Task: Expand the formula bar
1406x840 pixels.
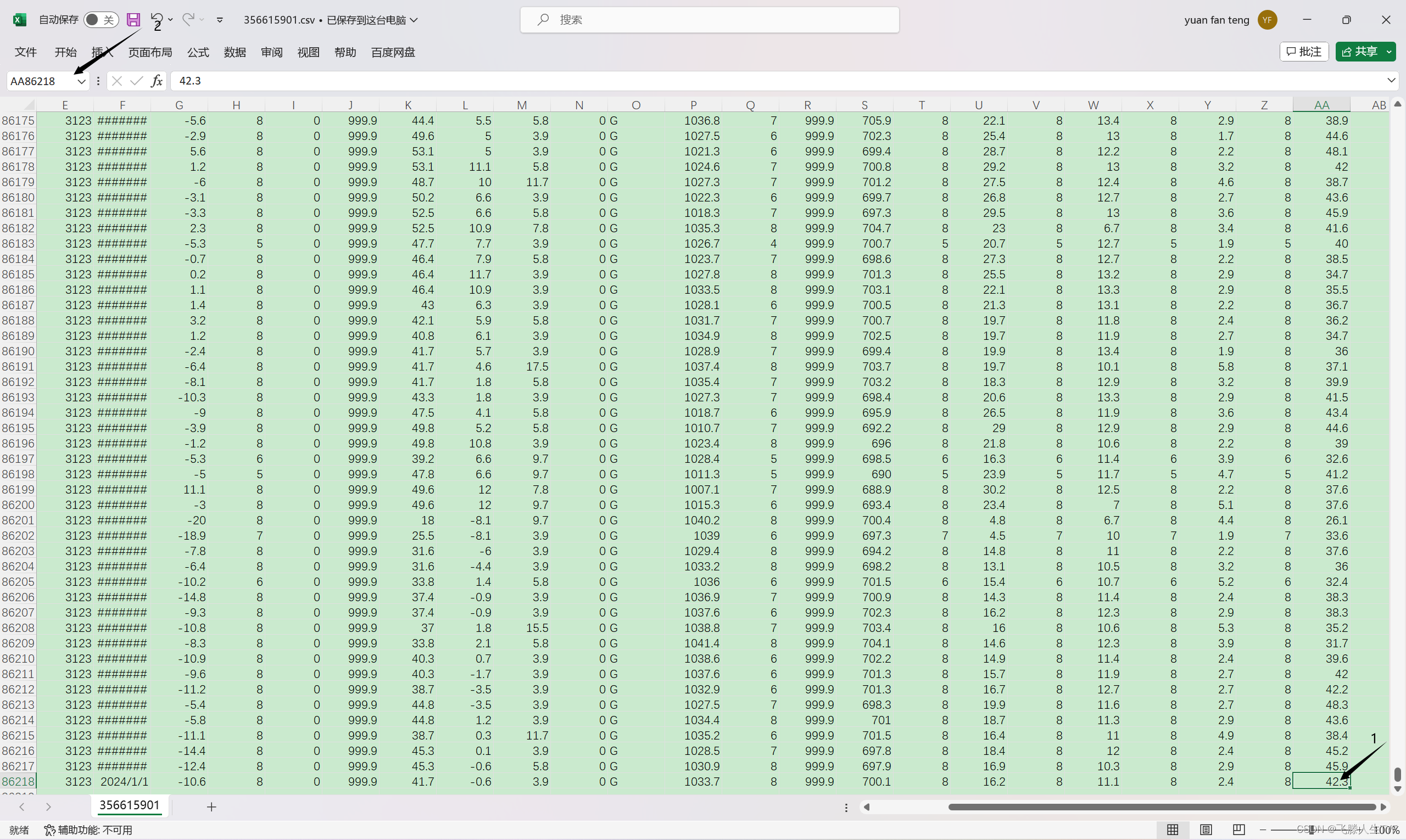Action: tap(1391, 80)
